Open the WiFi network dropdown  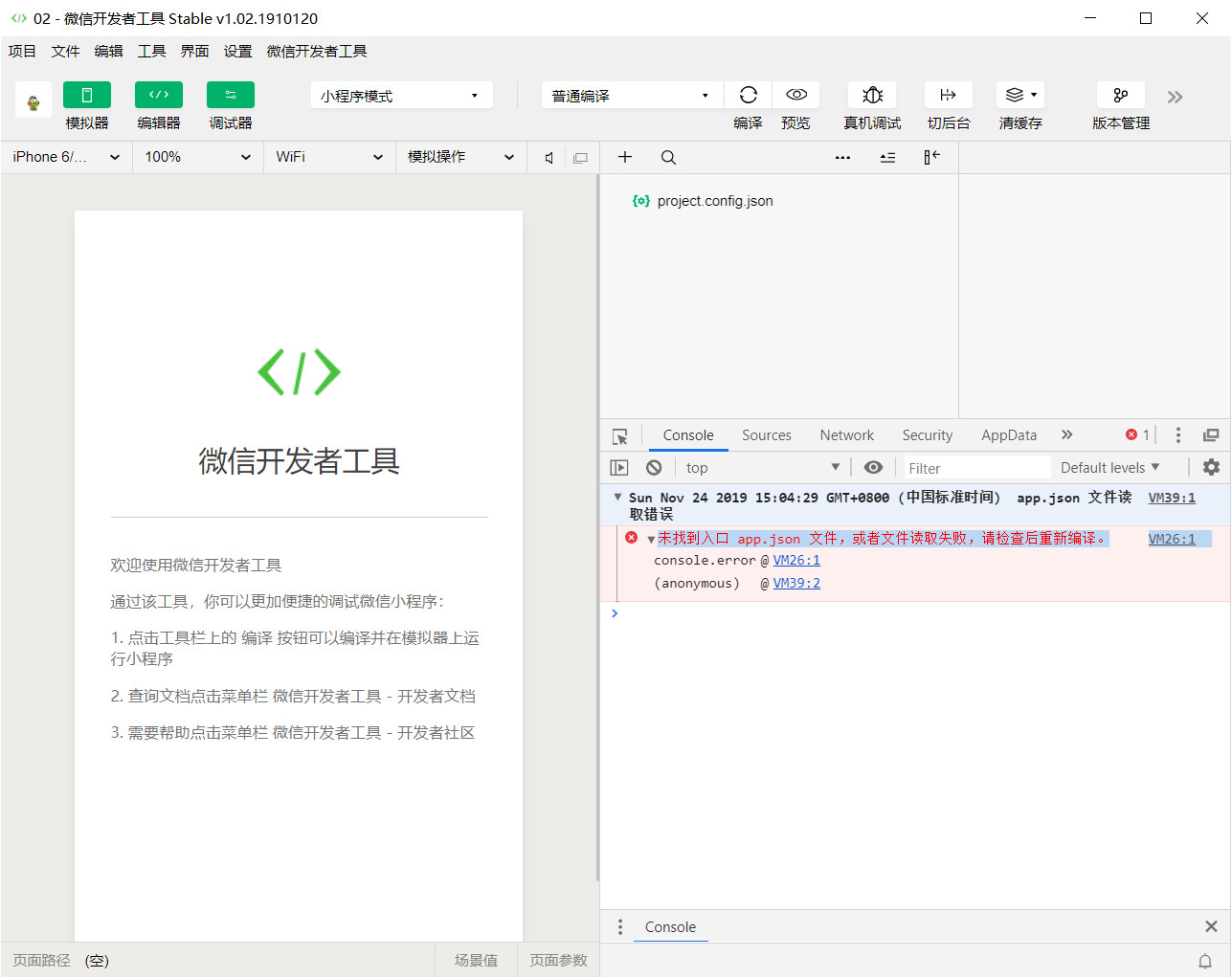[x=329, y=157]
